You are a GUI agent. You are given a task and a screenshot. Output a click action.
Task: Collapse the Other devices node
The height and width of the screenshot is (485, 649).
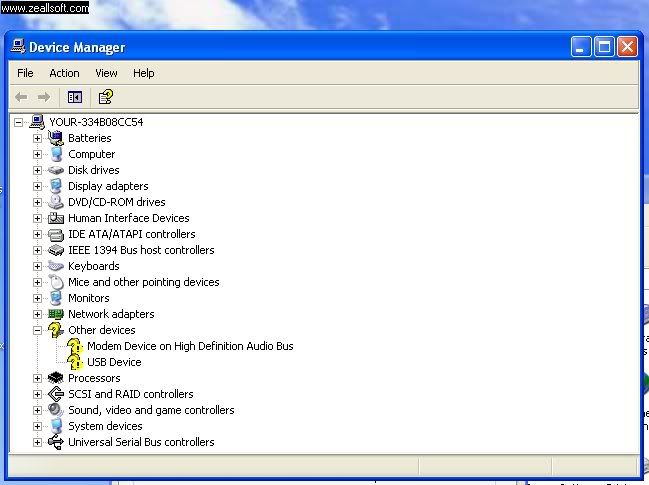[37, 330]
